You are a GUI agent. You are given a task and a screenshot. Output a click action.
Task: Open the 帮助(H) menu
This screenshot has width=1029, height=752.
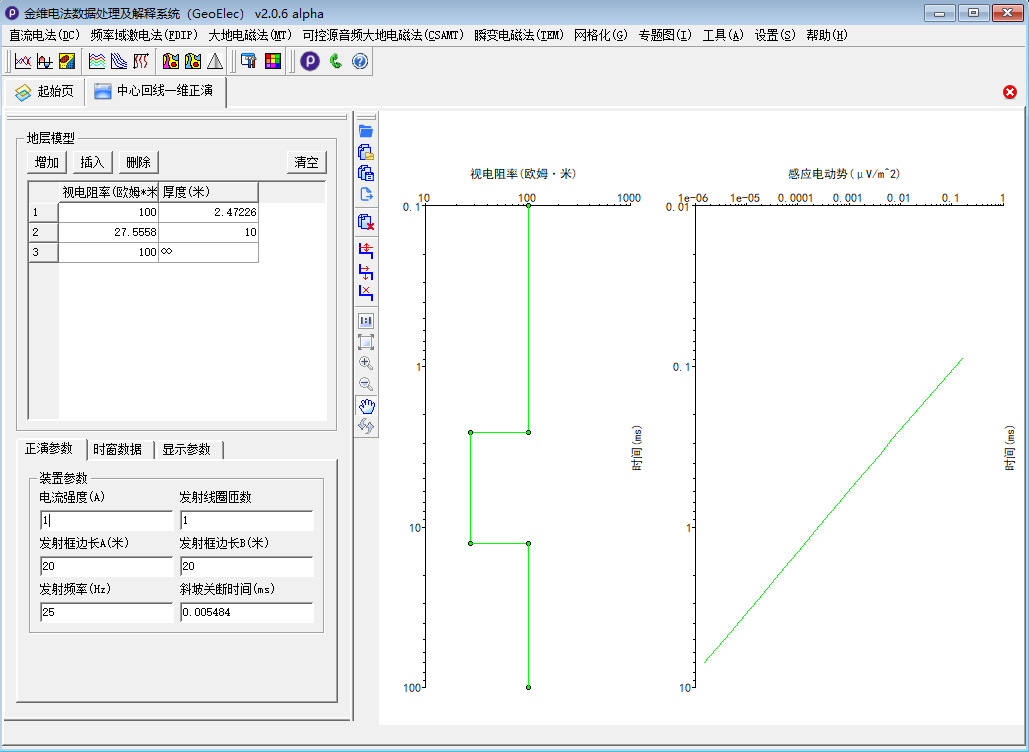(x=826, y=35)
